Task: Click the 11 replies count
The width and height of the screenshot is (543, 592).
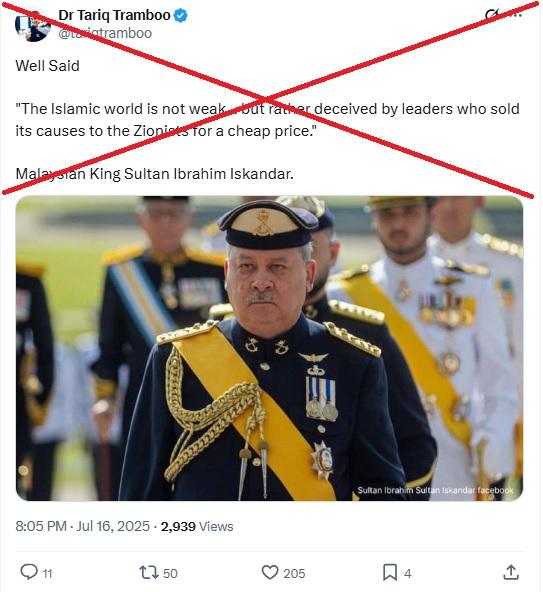Action: tap(47, 574)
